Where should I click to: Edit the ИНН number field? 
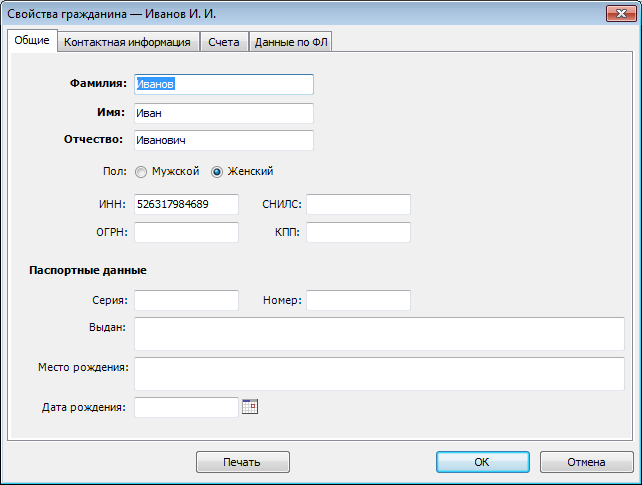point(186,205)
